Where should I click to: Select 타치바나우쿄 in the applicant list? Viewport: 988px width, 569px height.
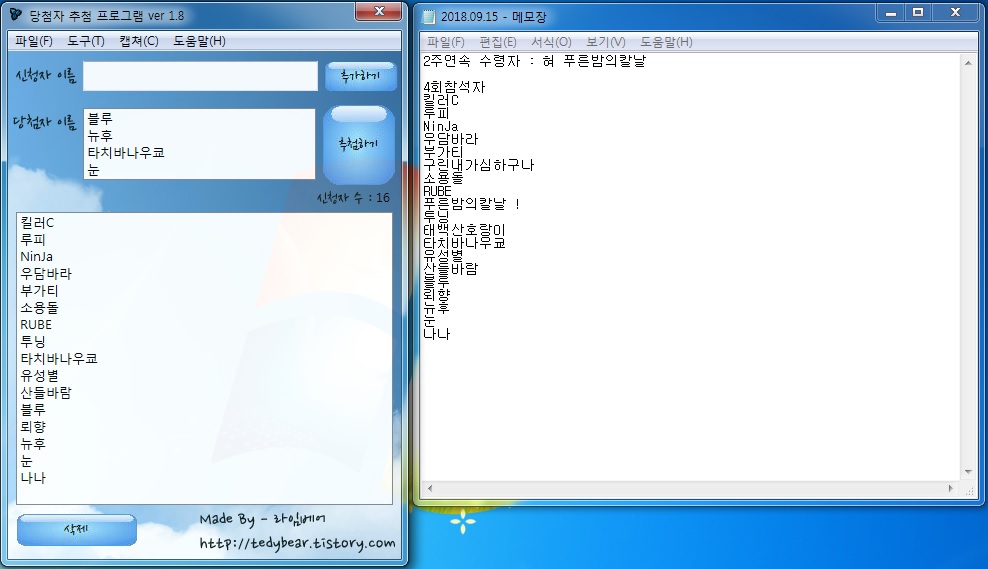tap(58, 358)
